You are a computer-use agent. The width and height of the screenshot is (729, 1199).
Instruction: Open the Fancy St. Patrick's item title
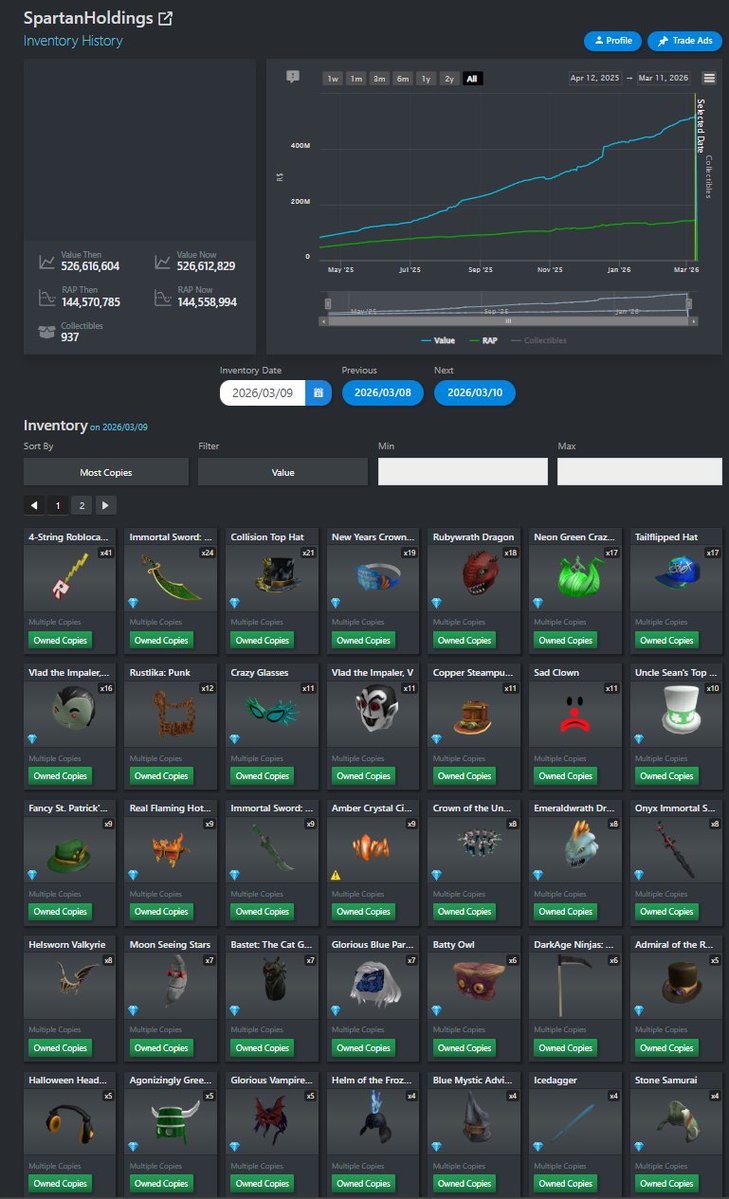68,808
